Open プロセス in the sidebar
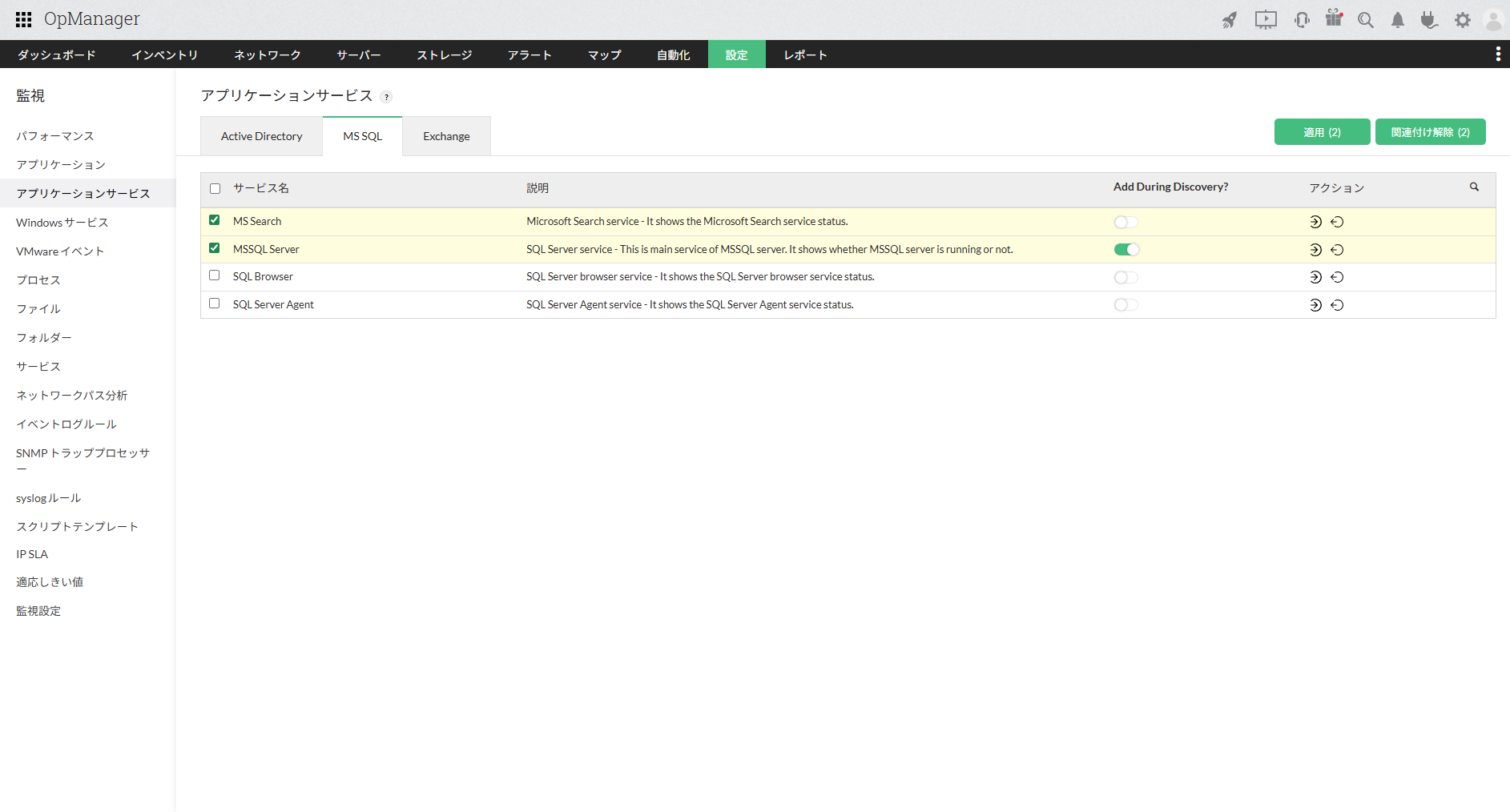The image size is (1510, 812). click(x=38, y=280)
